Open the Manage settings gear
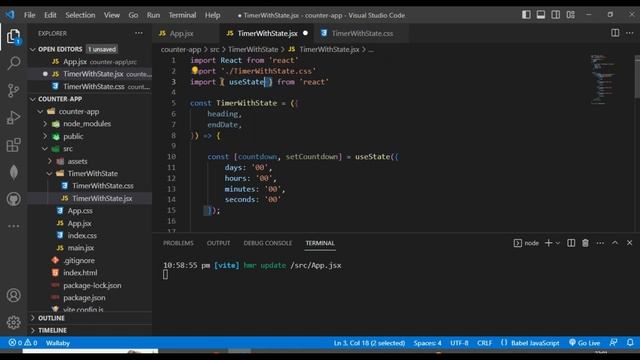This screenshot has height=360, width=640. point(13,322)
